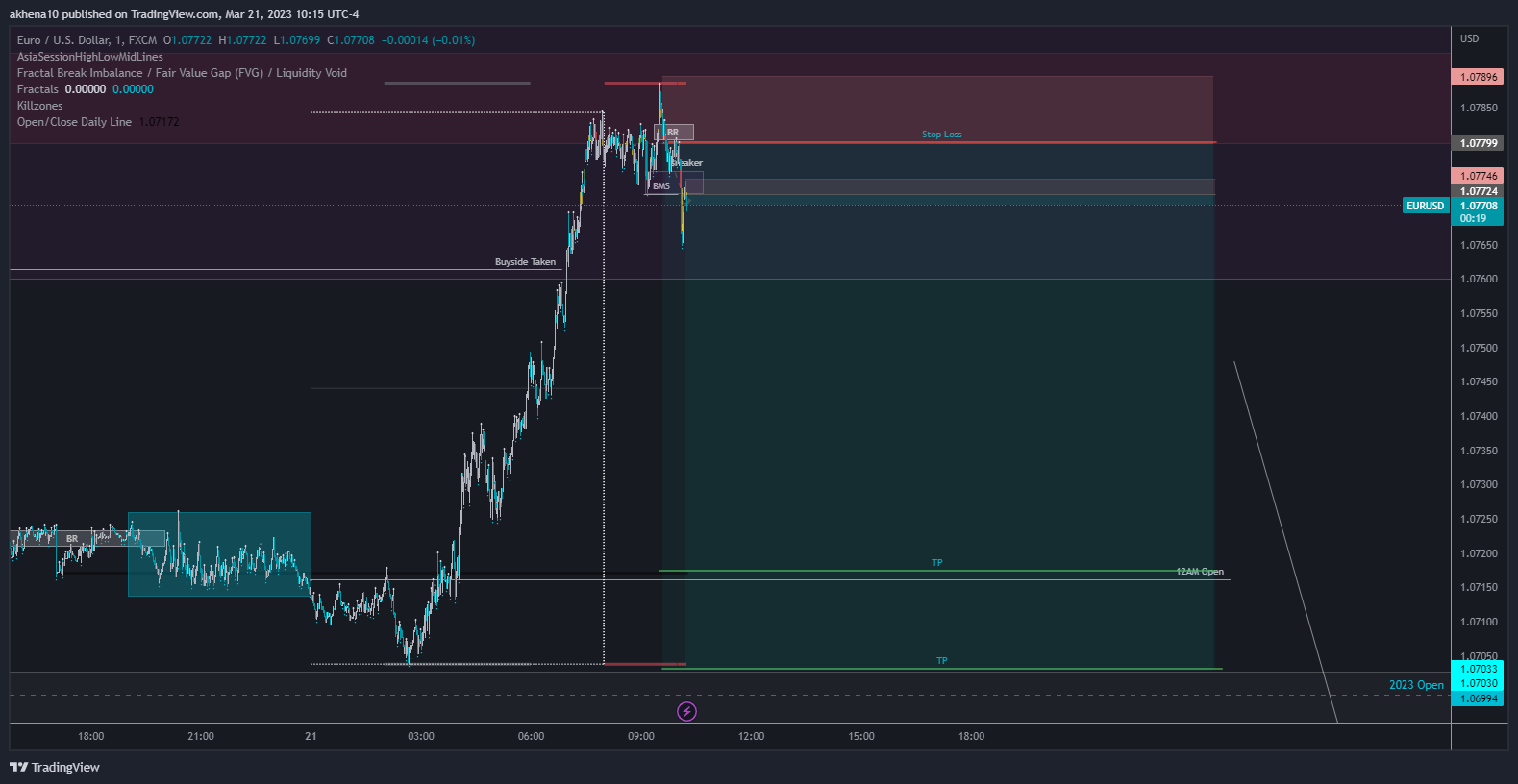Click the EURUSD symbol tag on price axis

[x=1425, y=206]
